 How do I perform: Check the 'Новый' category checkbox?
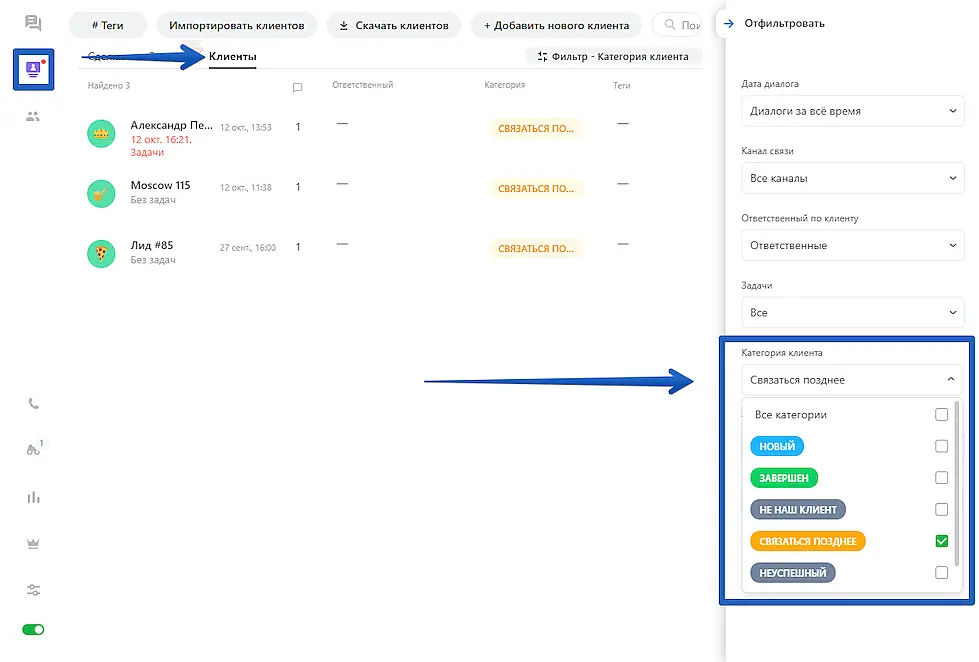click(941, 446)
